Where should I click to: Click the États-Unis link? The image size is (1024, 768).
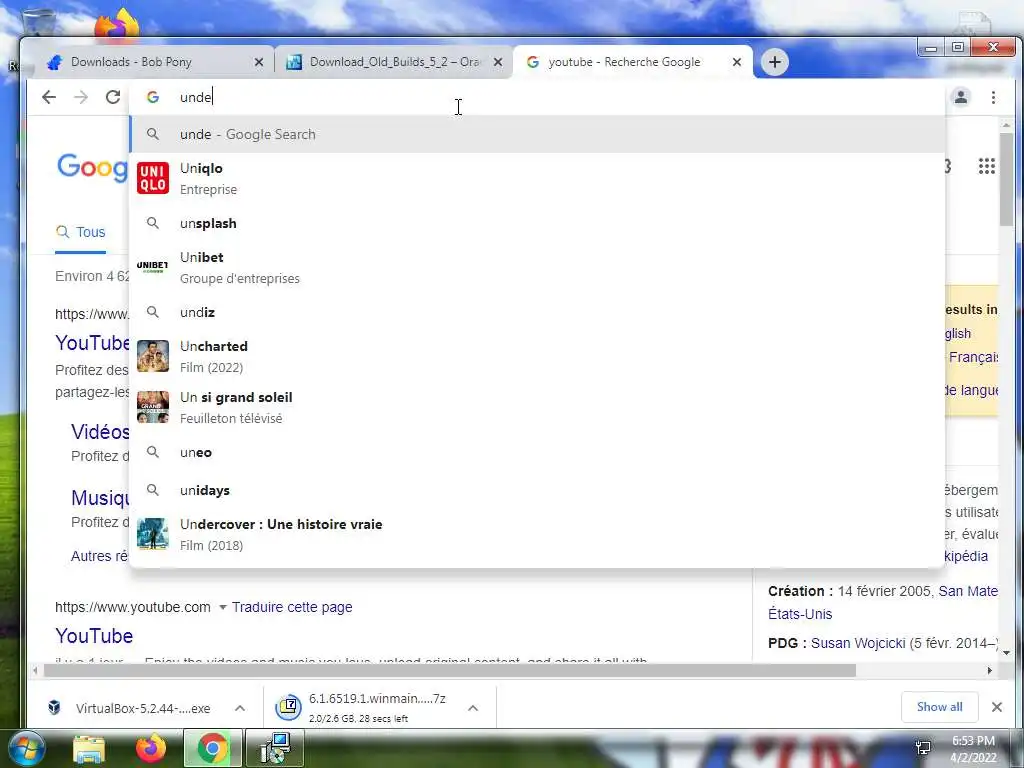tap(800, 615)
